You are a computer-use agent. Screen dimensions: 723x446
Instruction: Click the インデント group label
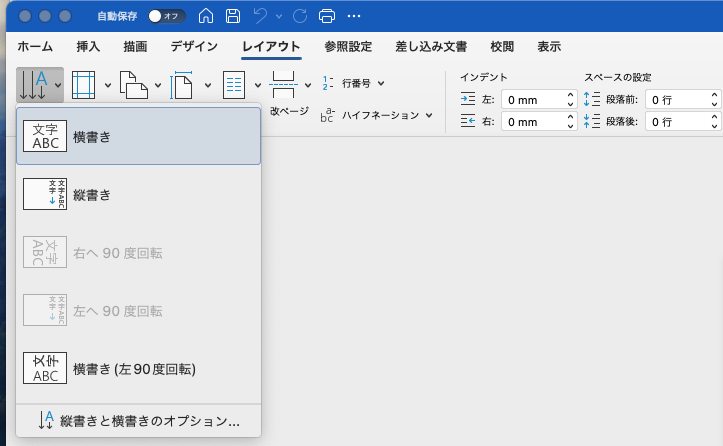[483, 77]
